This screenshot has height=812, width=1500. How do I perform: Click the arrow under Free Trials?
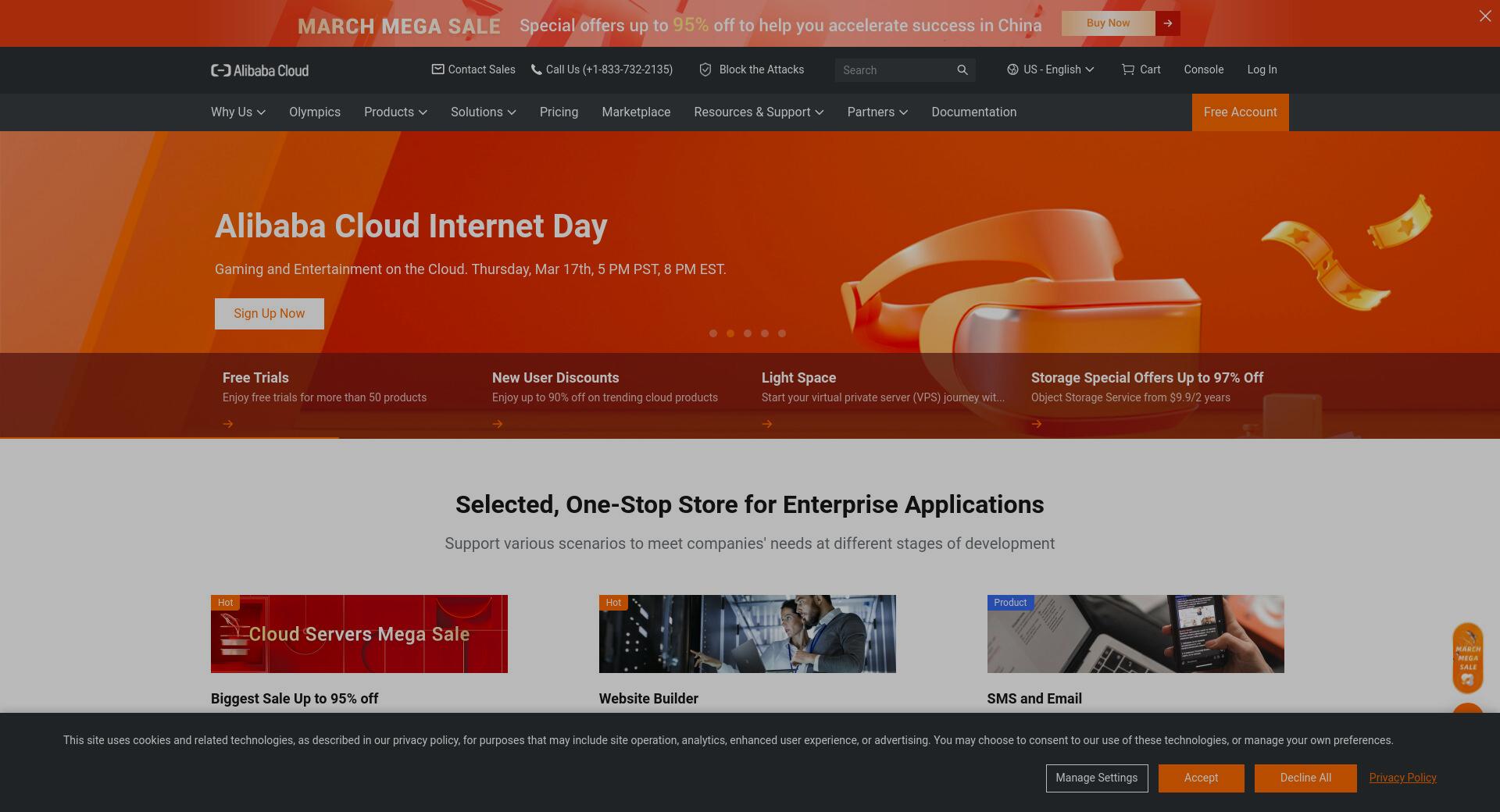[x=228, y=424]
